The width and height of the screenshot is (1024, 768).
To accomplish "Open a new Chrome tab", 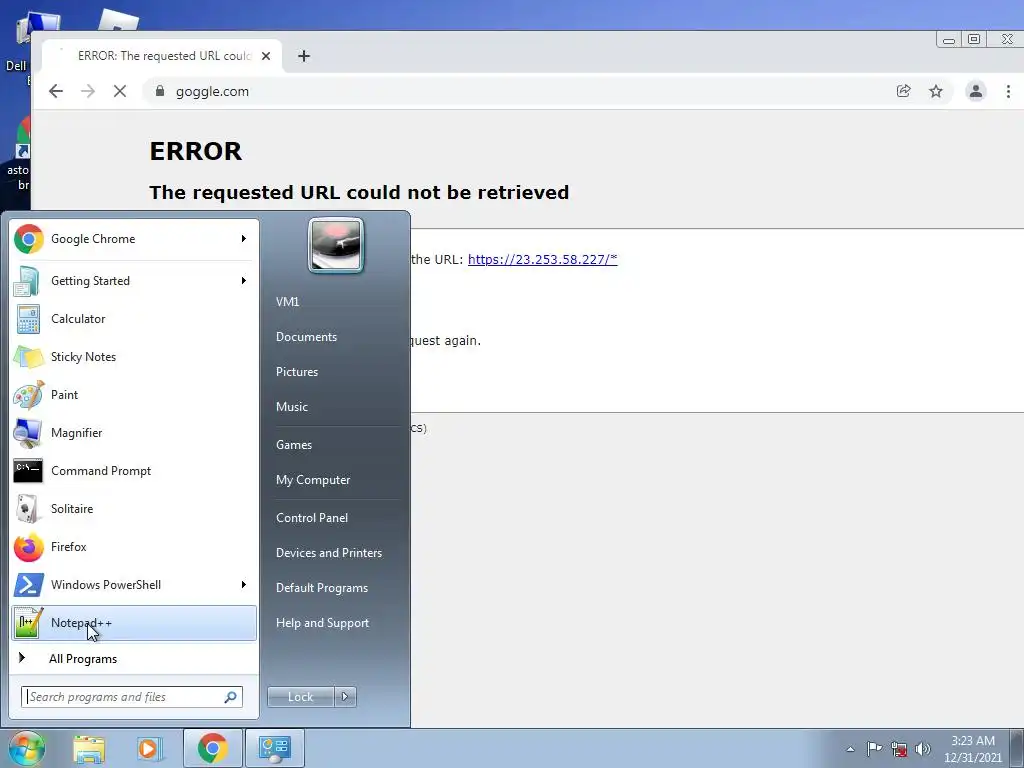I will [x=304, y=56].
